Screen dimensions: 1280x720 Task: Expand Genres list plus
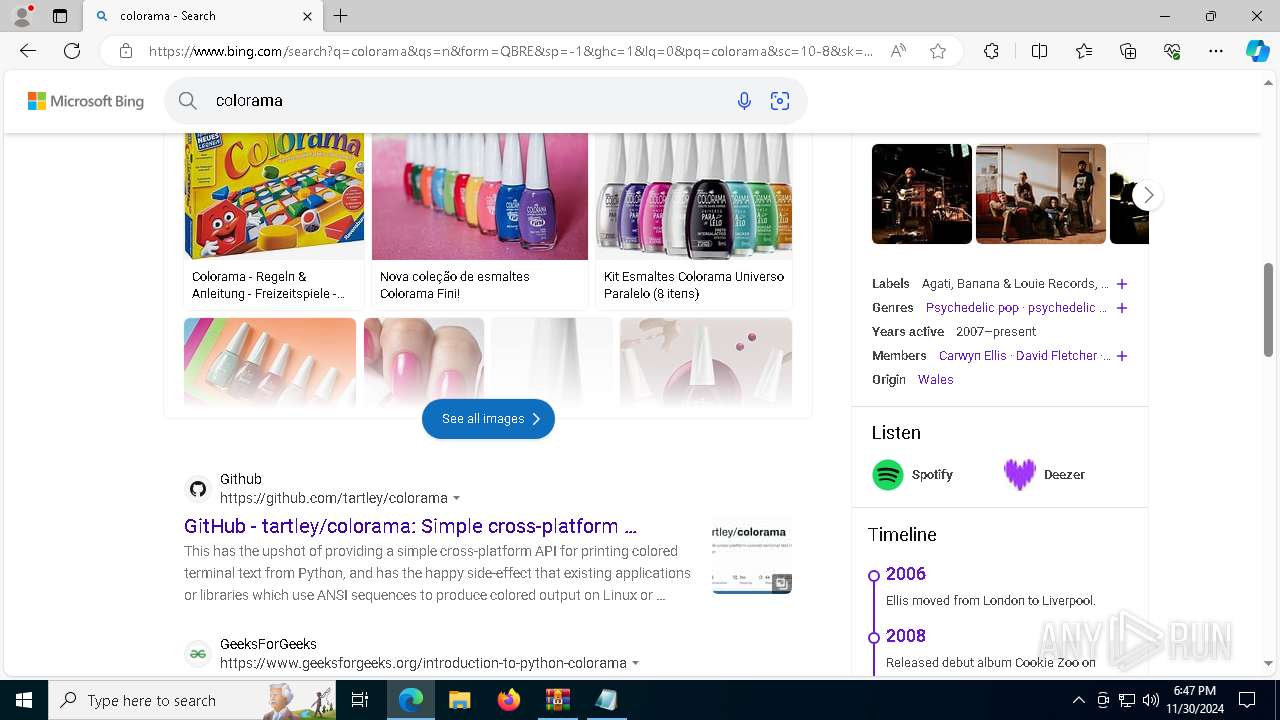[x=1122, y=308]
